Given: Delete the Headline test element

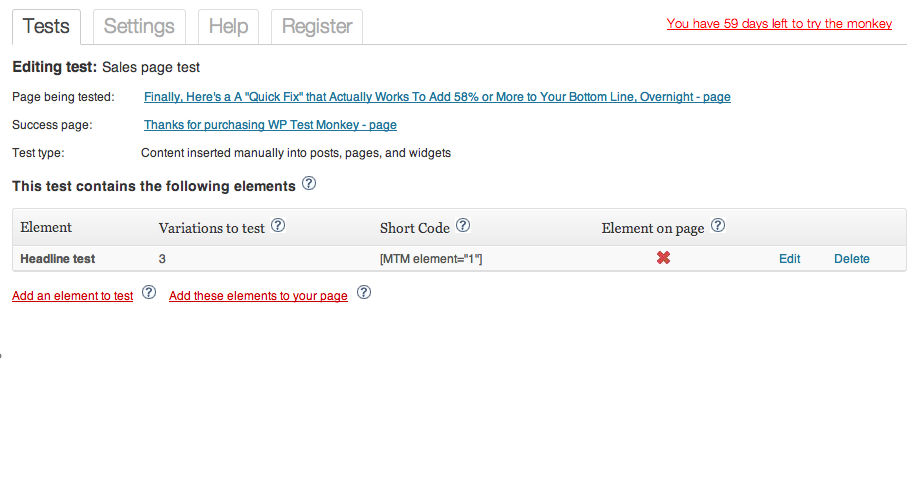Looking at the screenshot, I should coord(852,259).
